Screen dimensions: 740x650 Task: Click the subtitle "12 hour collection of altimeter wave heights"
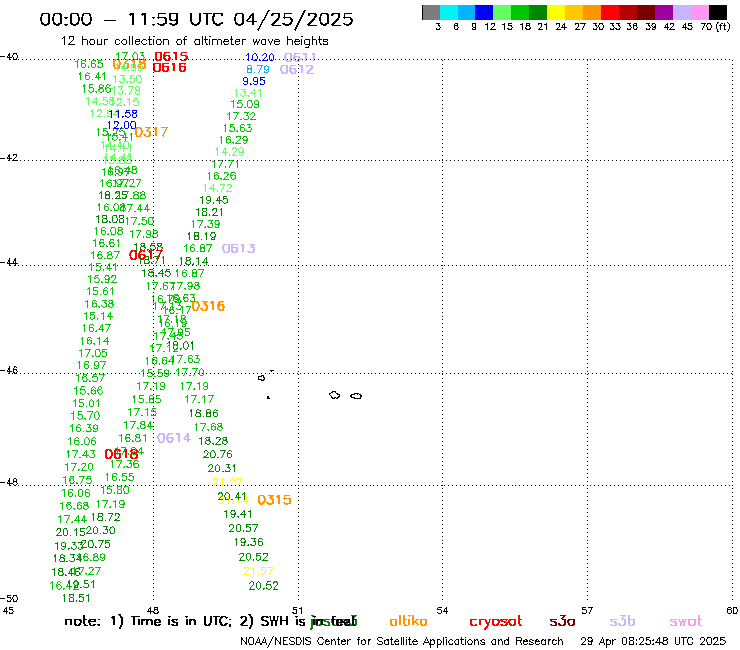pos(194,41)
